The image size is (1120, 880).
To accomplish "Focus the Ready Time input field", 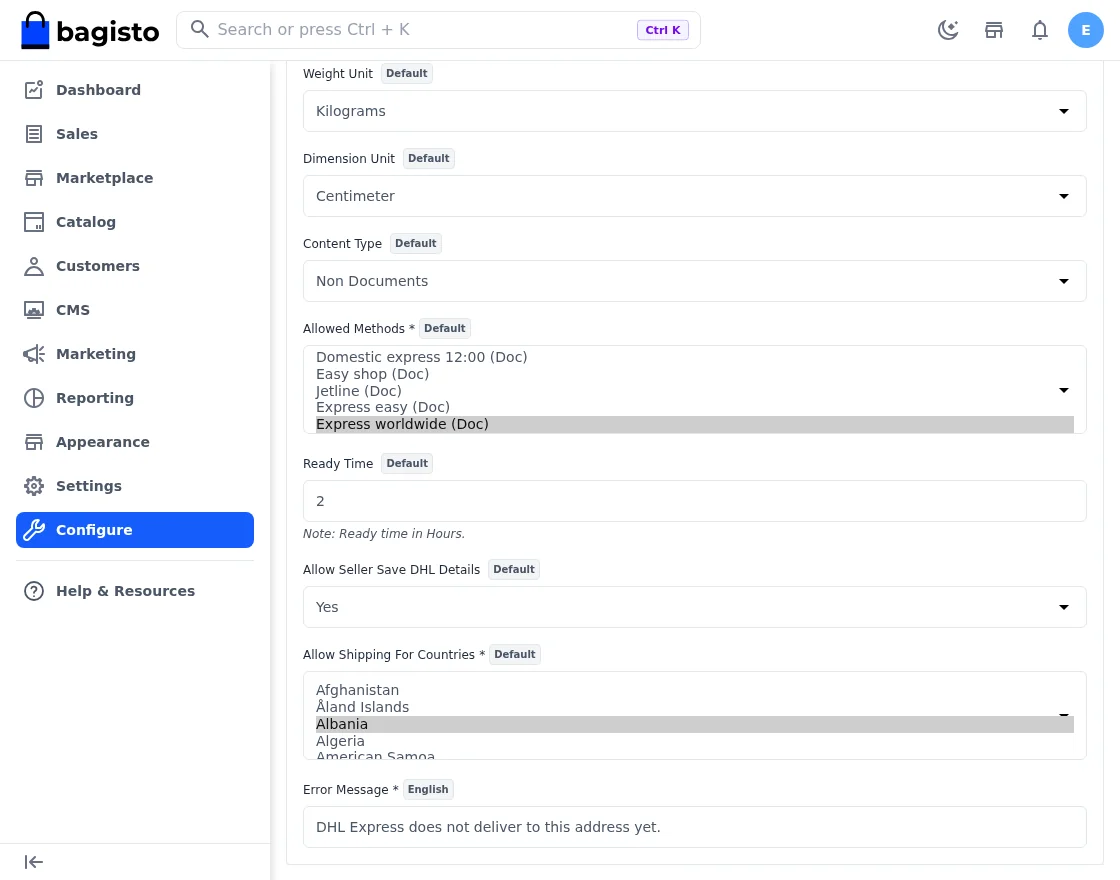I will pos(694,501).
